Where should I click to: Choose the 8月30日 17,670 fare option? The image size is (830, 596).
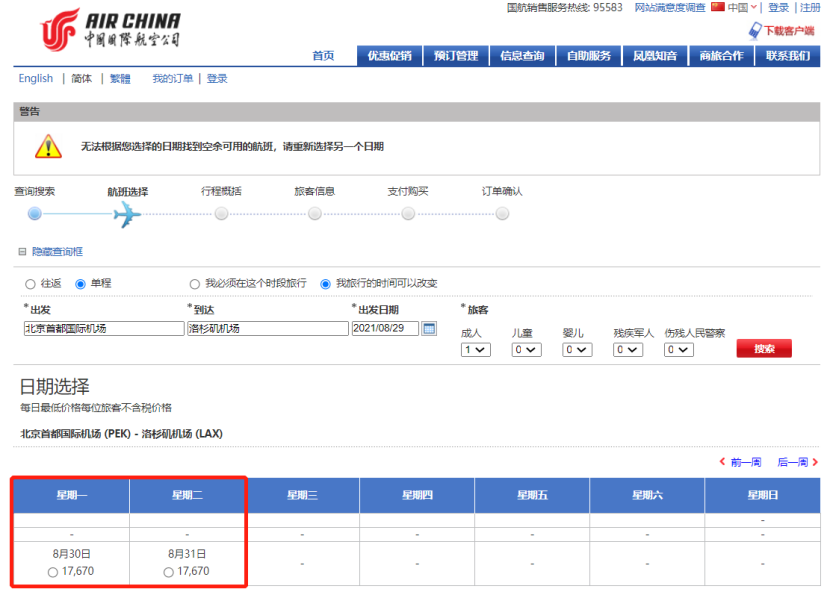pyautogui.click(x=53, y=572)
